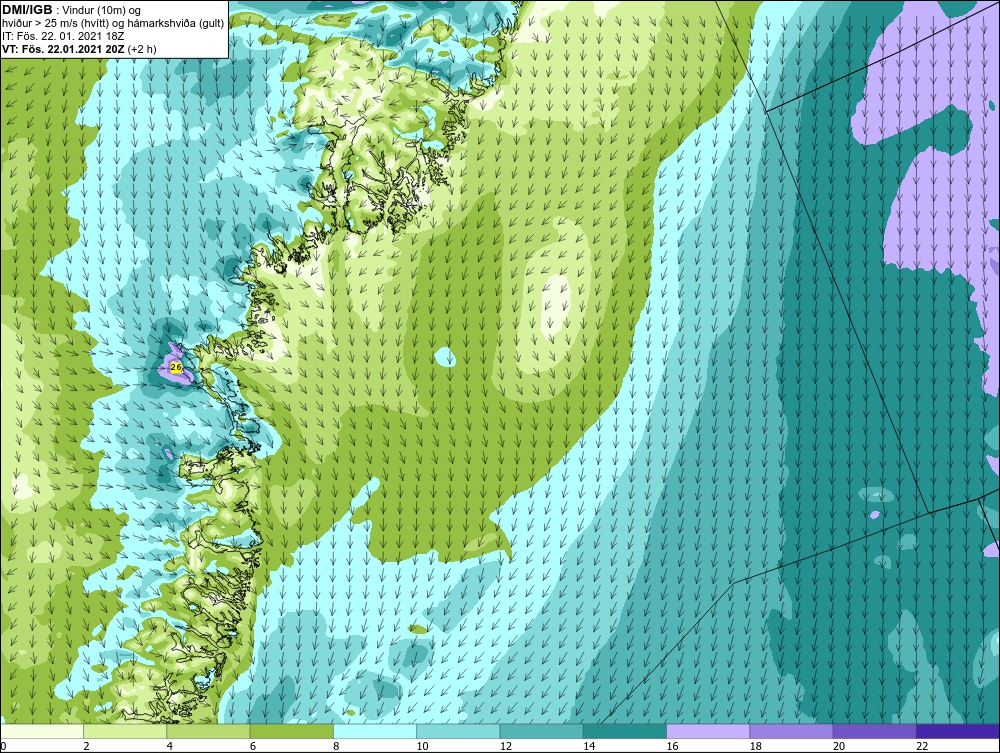This screenshot has width=1000, height=753.
Task: Select the 20–22 m/s violet swatch
Action: (x=874, y=731)
